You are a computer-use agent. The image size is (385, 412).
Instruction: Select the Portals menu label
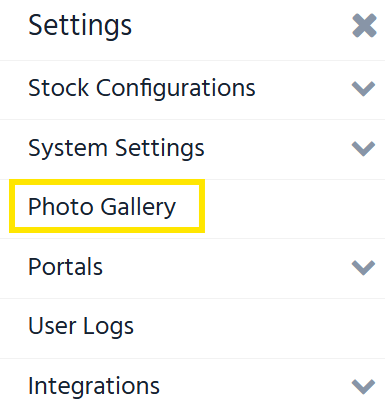click(65, 267)
